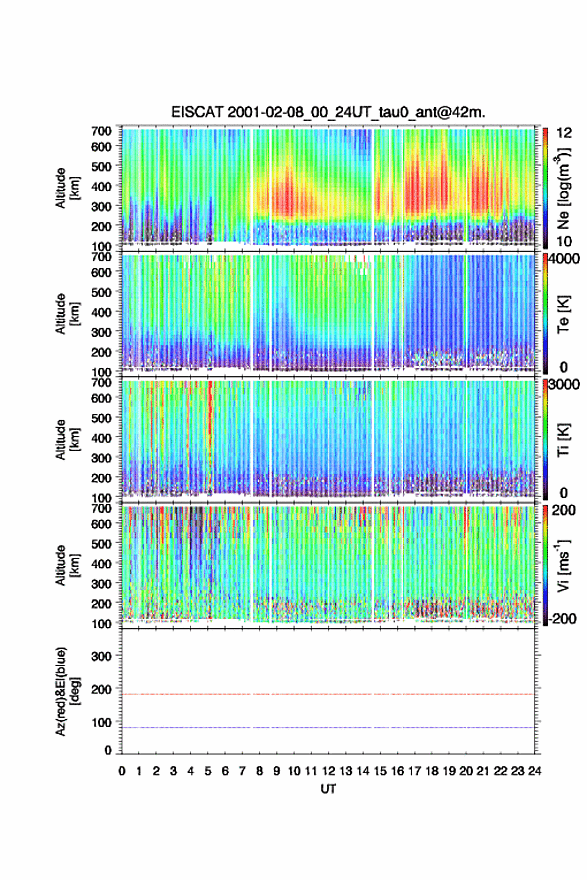The image size is (587, 880).
Task: Click the plot title EISCAT 2001-02-08
Action: [x=328, y=112]
